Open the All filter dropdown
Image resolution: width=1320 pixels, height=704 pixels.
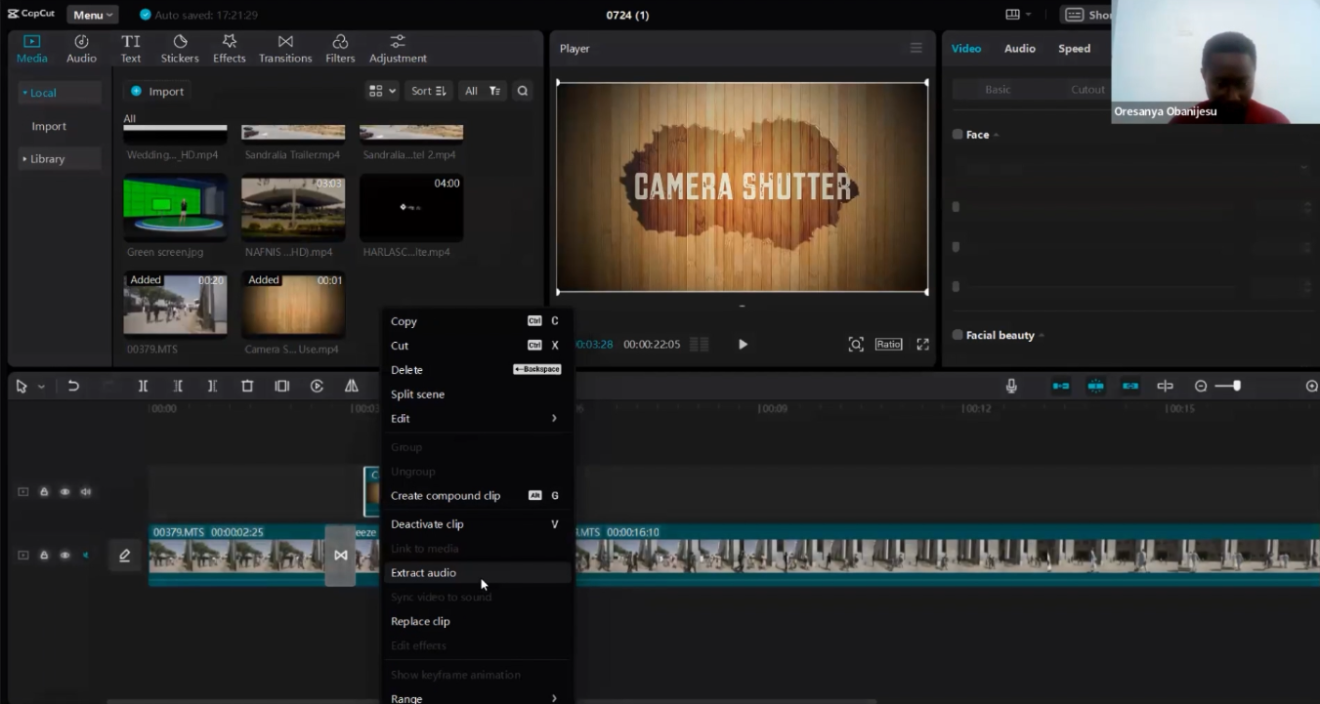click(483, 91)
